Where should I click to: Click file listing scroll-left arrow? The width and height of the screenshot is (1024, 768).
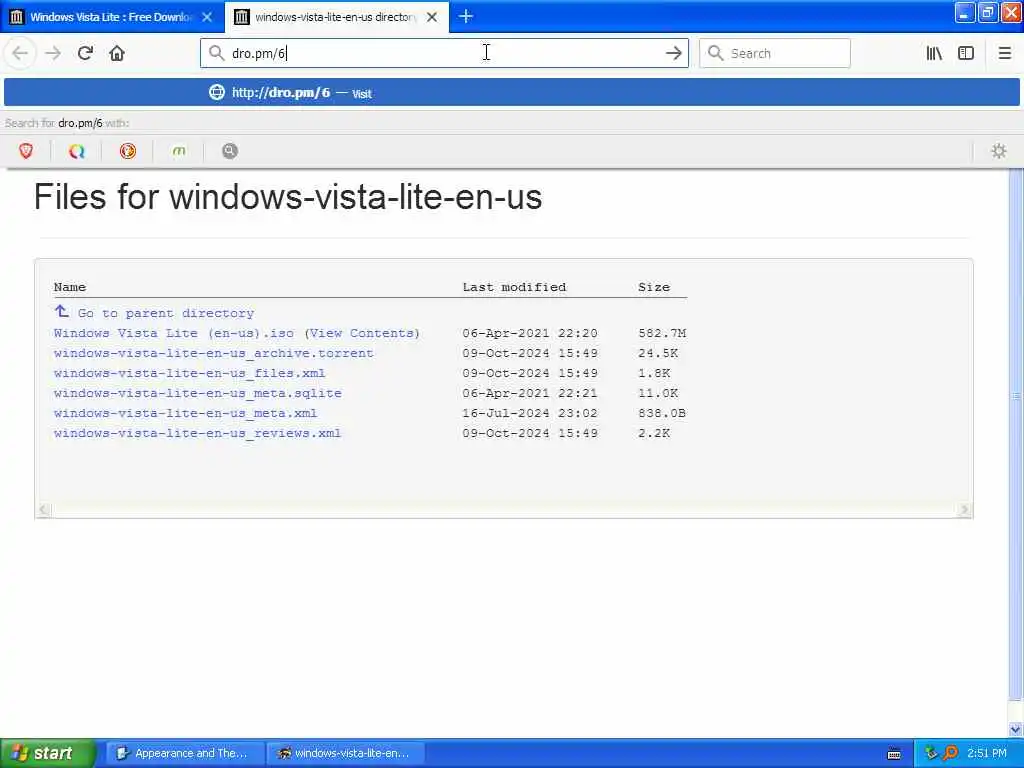tap(44, 509)
